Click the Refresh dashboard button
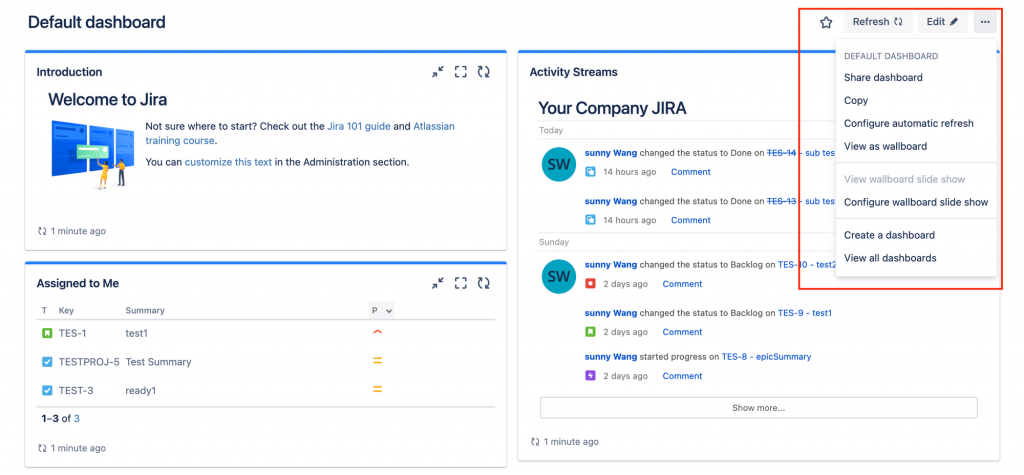This screenshot has width=1024, height=475. tap(878, 22)
